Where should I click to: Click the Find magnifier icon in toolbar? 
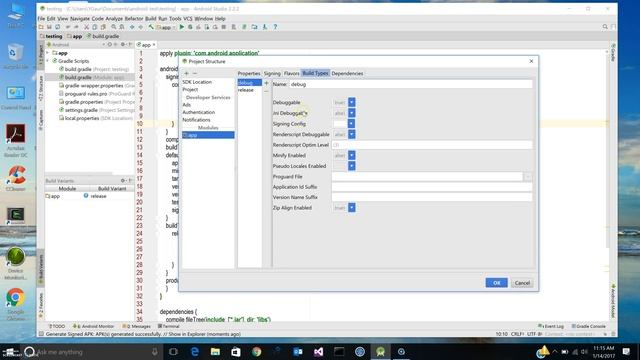point(113,27)
